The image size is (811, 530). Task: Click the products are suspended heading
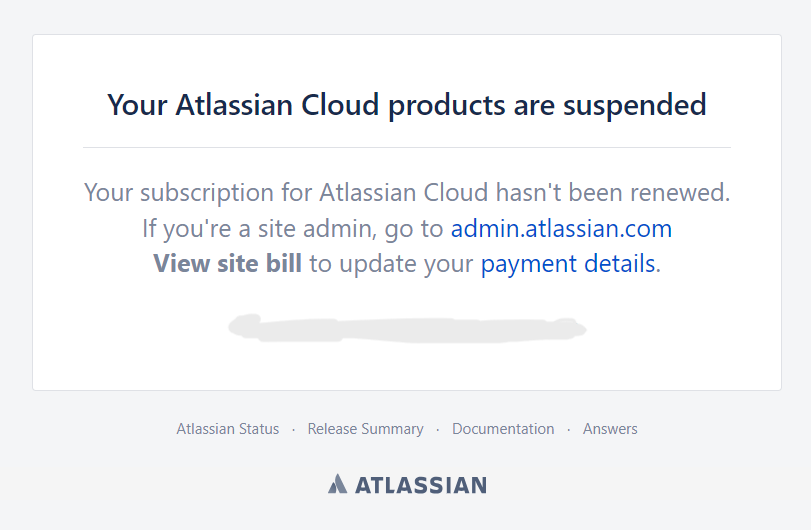[407, 105]
